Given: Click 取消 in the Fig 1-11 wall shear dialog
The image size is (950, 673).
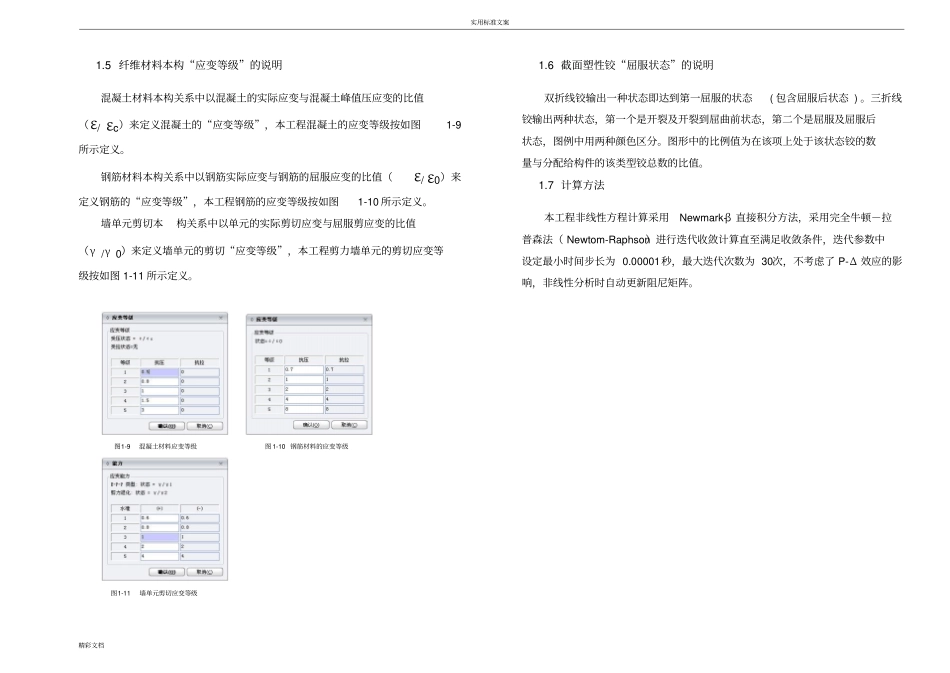Looking at the screenshot, I should 205,571.
